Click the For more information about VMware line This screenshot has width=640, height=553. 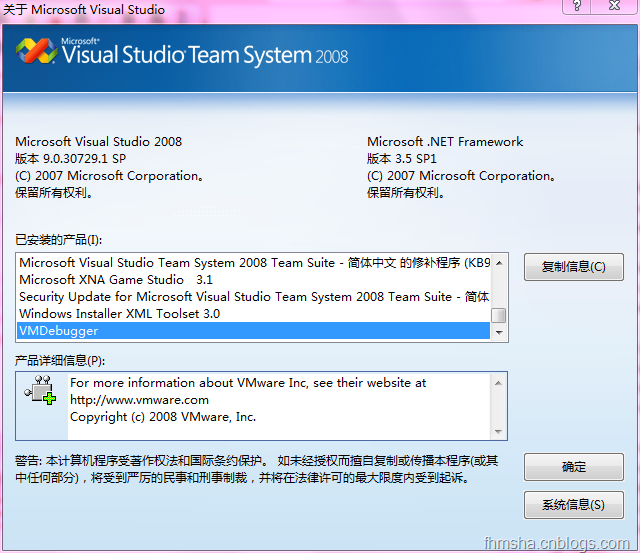248,383
